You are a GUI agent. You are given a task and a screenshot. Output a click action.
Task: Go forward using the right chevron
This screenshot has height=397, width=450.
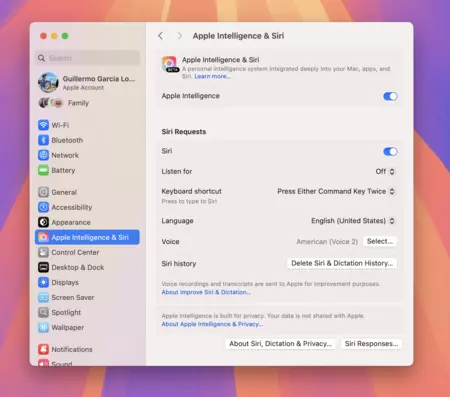[179, 36]
